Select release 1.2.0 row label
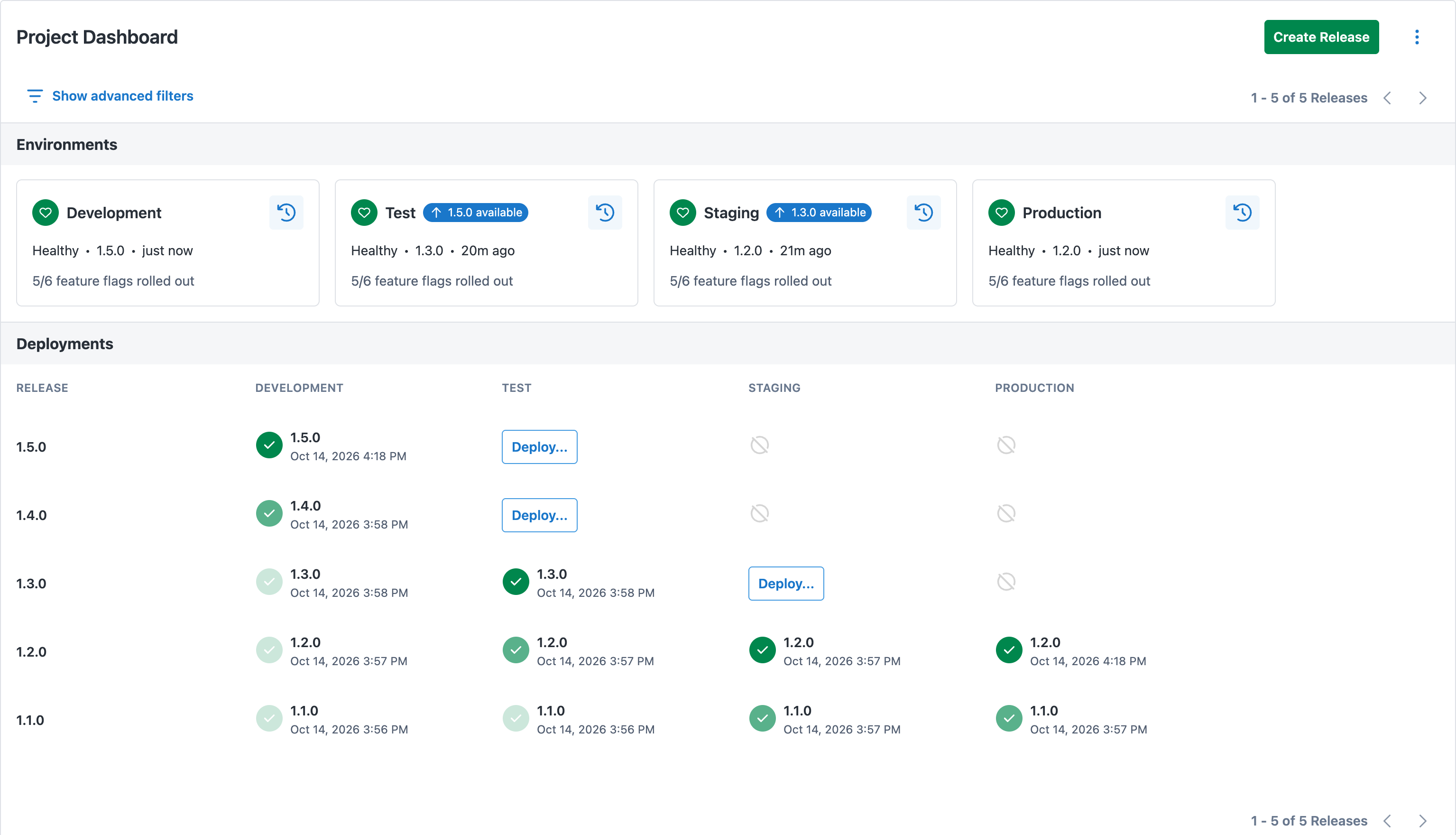The image size is (1456, 835). coord(31,651)
